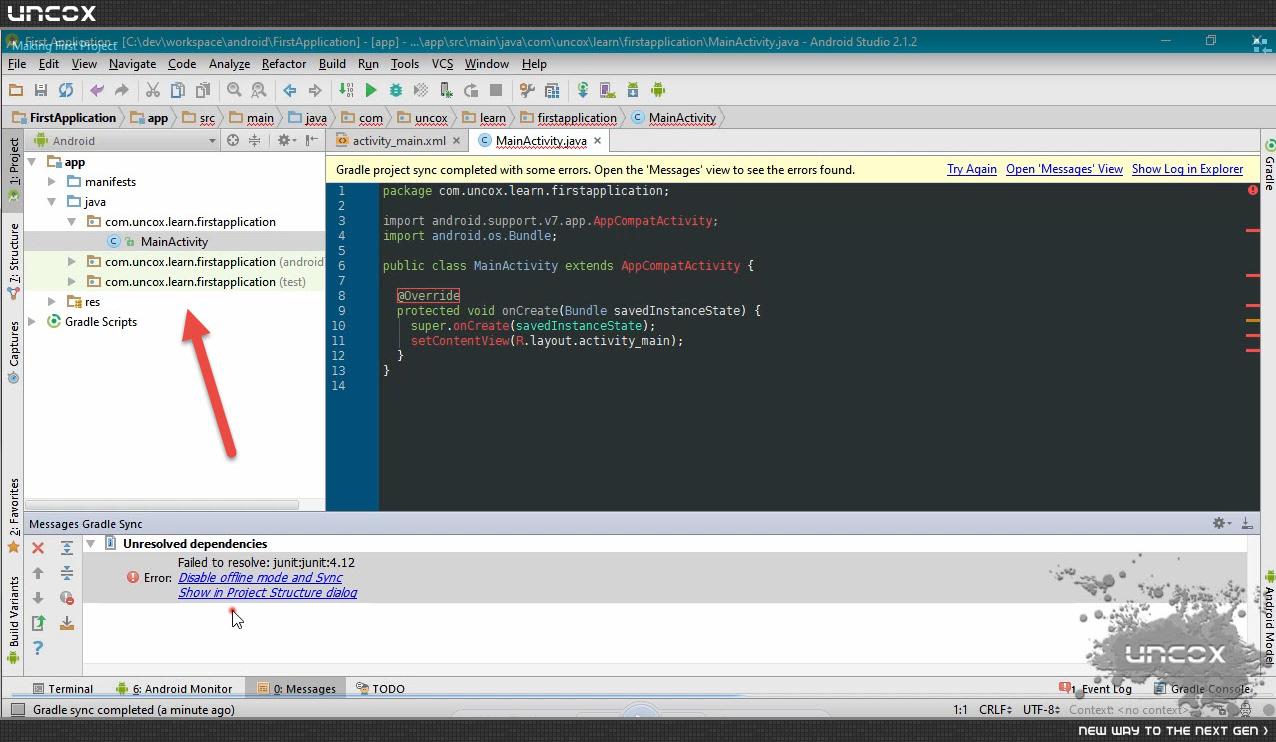The image size is (1276, 742).
Task: Open the Terminal tool window
Action: 62,689
